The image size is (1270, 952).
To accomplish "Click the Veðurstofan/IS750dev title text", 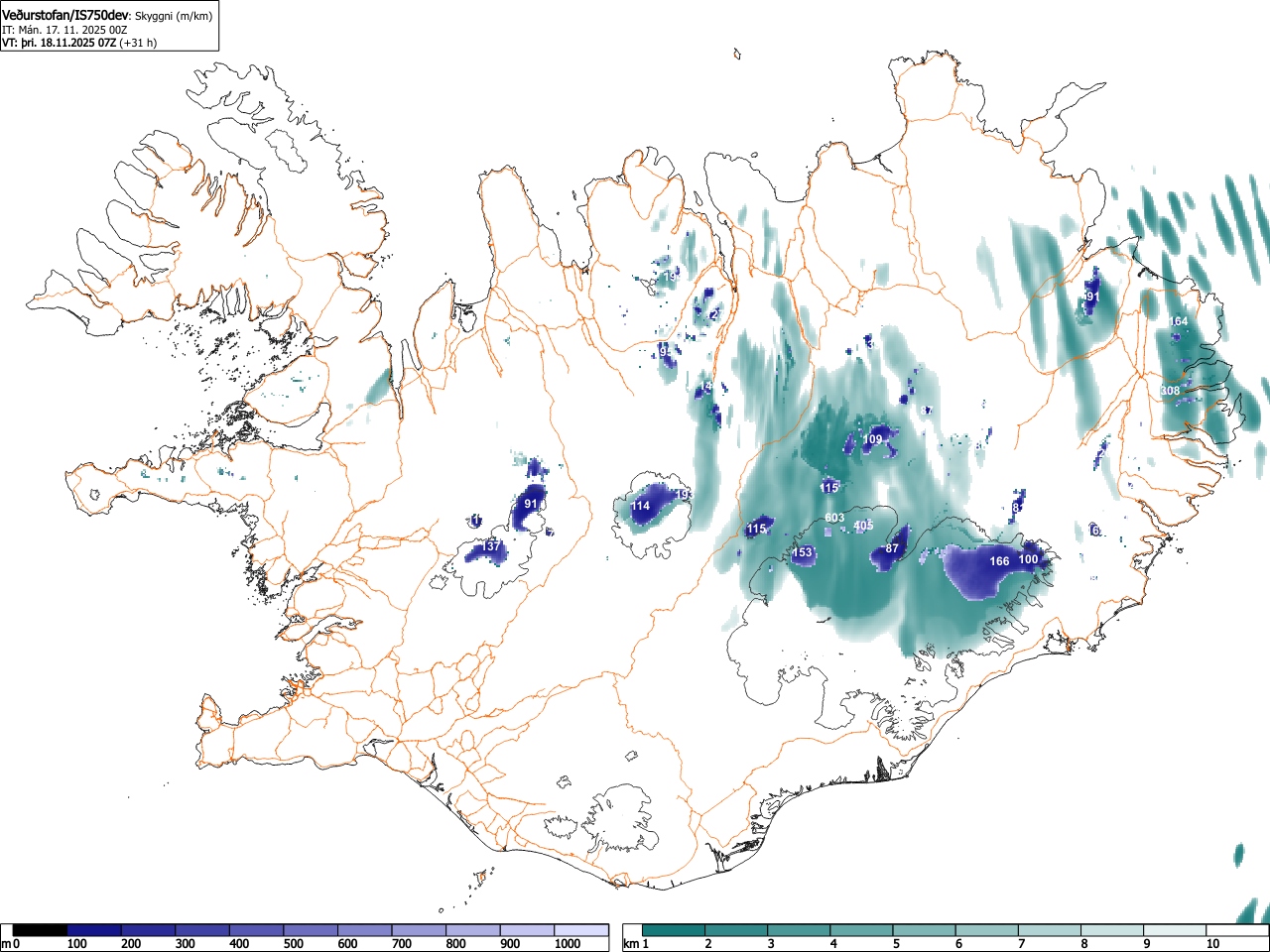I will [65, 16].
